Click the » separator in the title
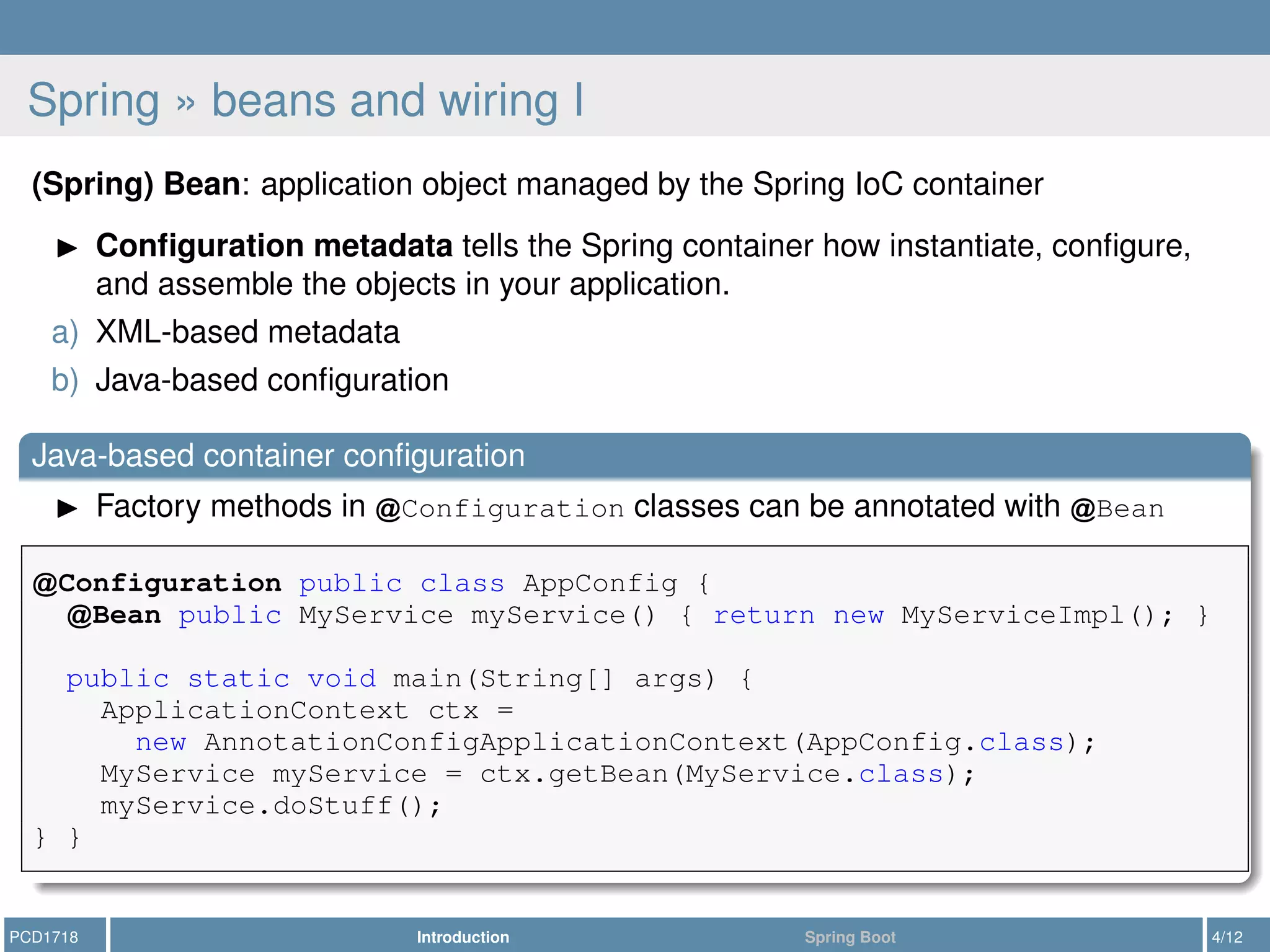The image size is (1270, 952). click(185, 103)
